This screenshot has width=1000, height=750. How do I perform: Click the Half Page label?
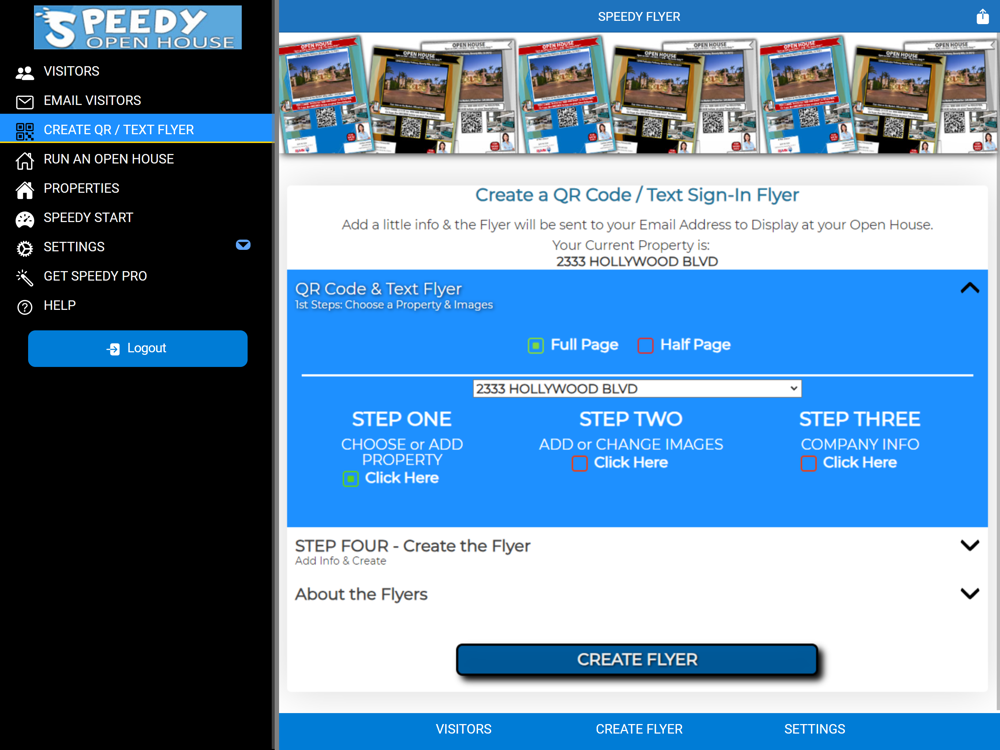(x=695, y=344)
